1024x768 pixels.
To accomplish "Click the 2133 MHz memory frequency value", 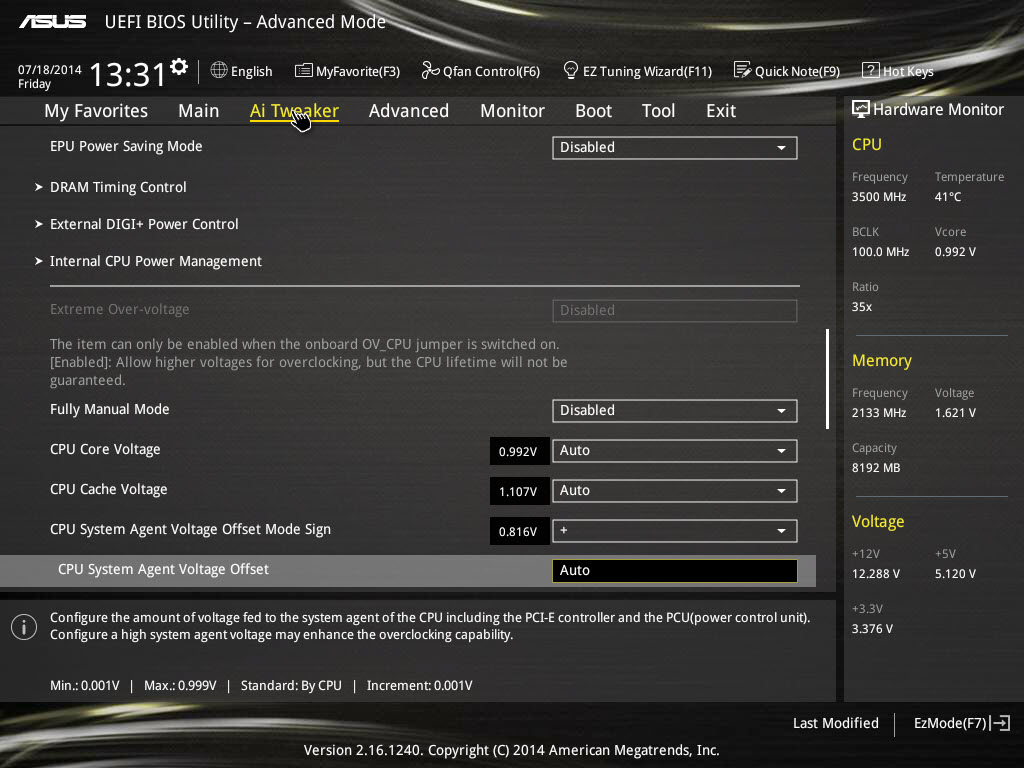I will (x=879, y=413).
